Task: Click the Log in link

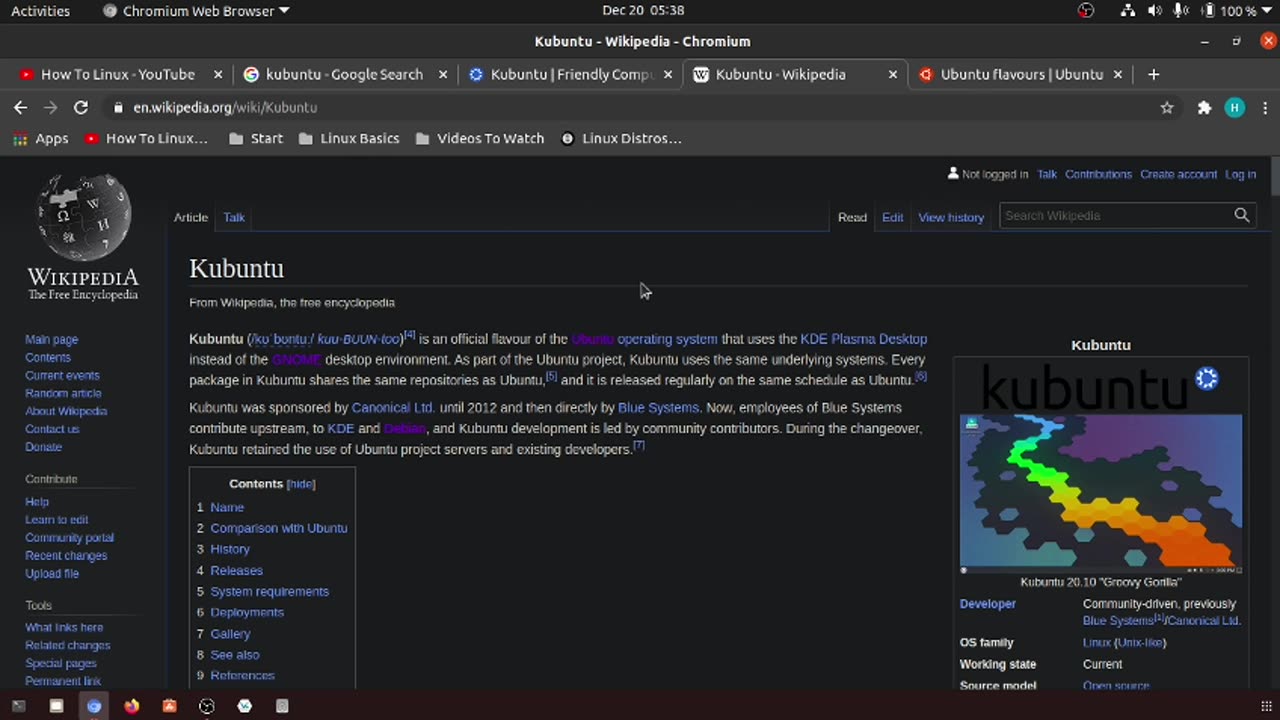Action: coord(1240,174)
